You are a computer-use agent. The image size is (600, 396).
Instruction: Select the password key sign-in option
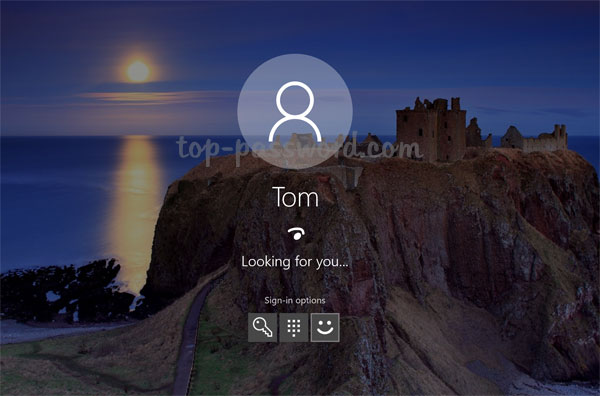pos(262,328)
